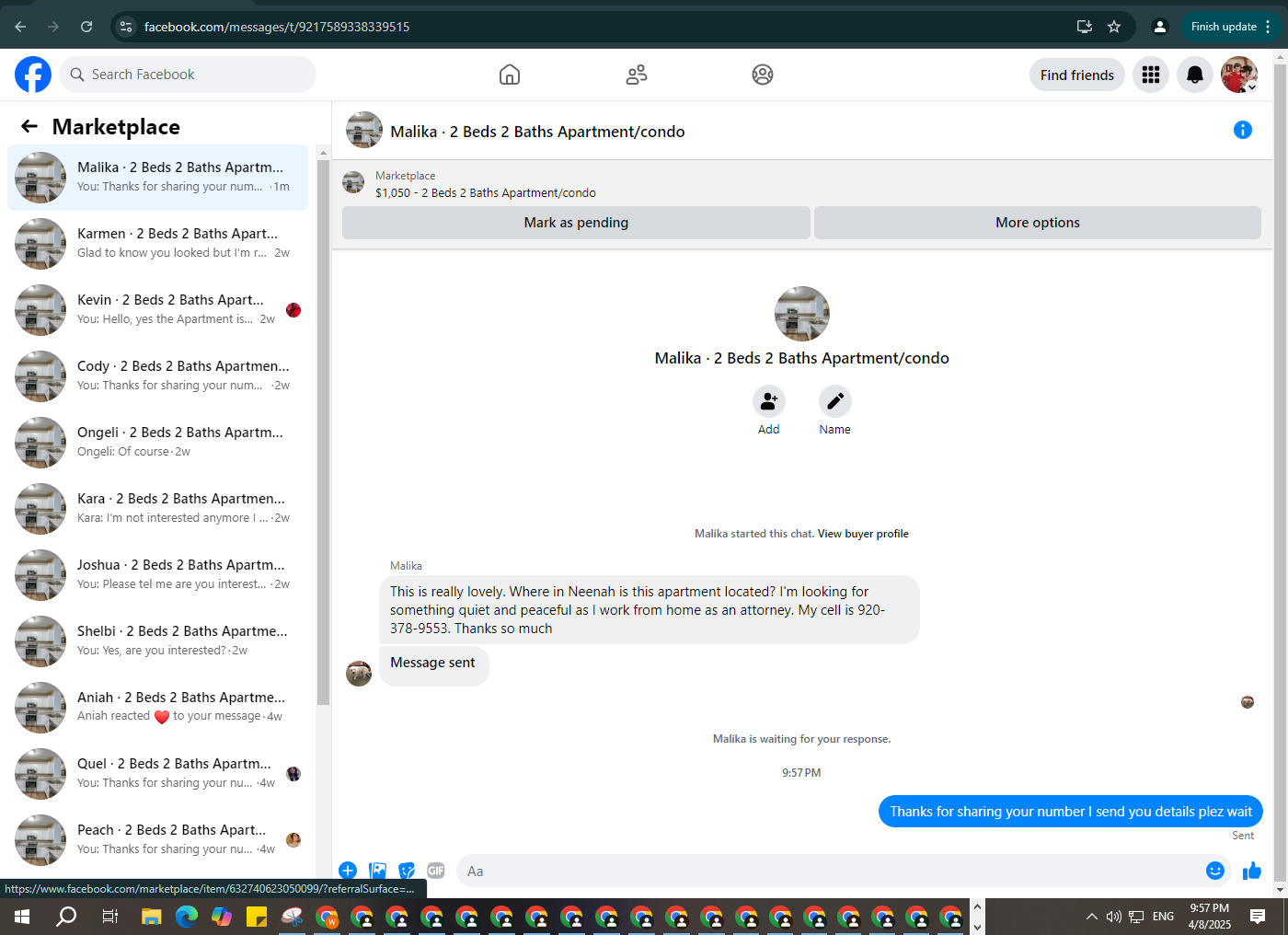
Task: Click the conversation list scrollbar
Action: (x=323, y=433)
